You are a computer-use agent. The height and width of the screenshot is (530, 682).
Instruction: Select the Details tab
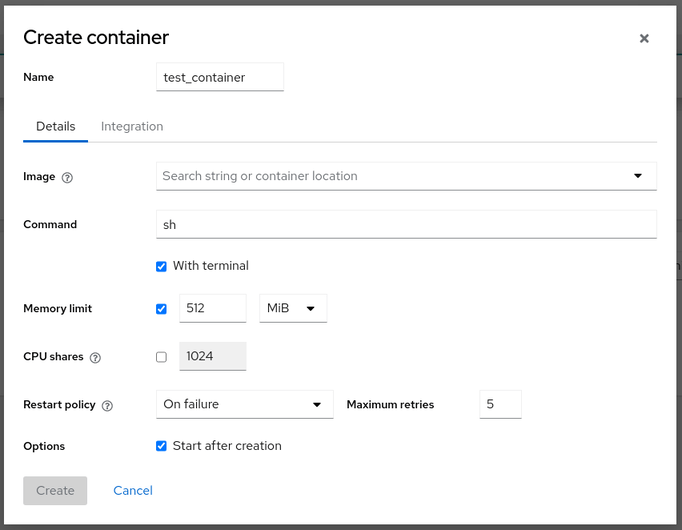click(56, 126)
